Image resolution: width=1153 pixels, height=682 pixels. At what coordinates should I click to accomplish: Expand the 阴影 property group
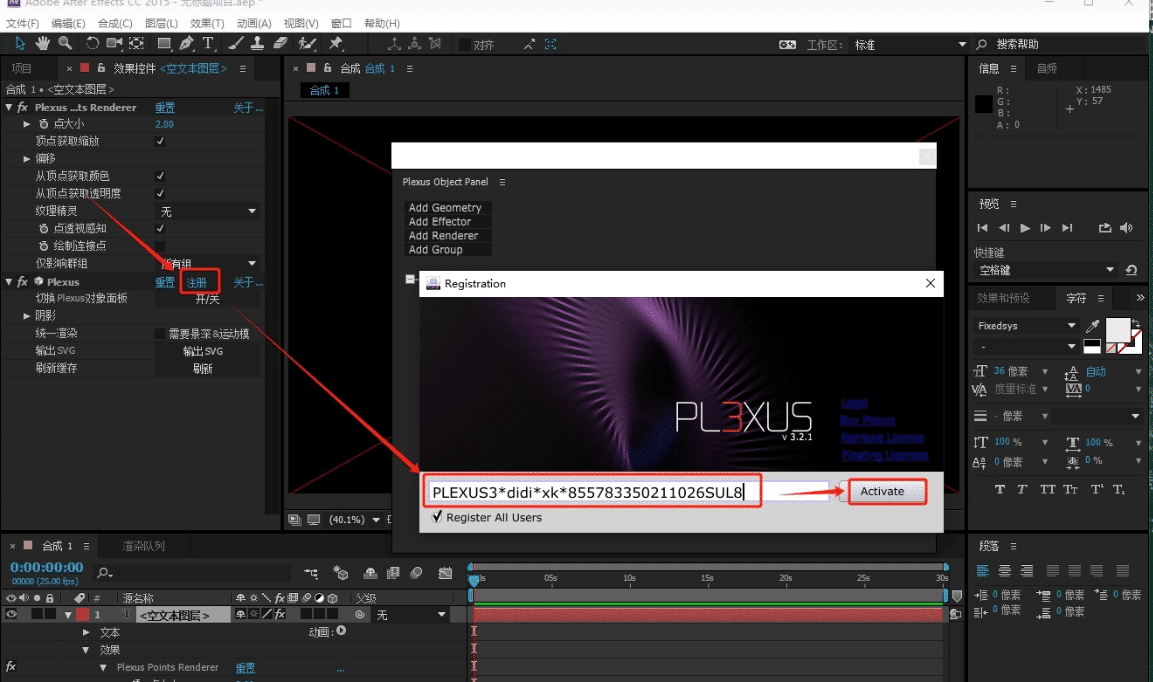coord(27,316)
